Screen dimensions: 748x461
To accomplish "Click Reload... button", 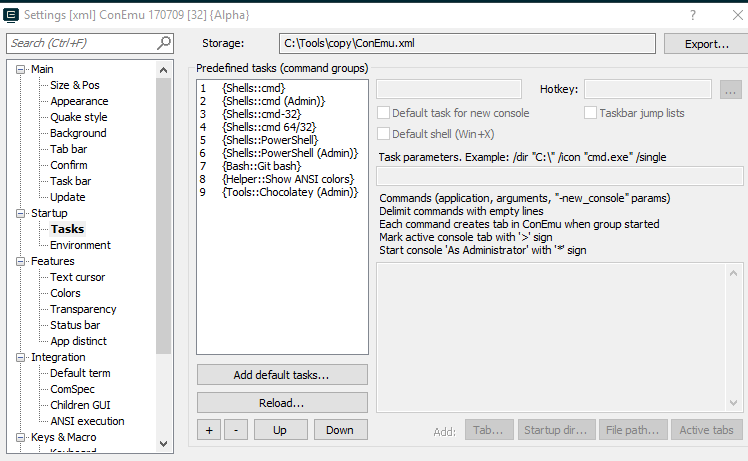I will click(282, 403).
